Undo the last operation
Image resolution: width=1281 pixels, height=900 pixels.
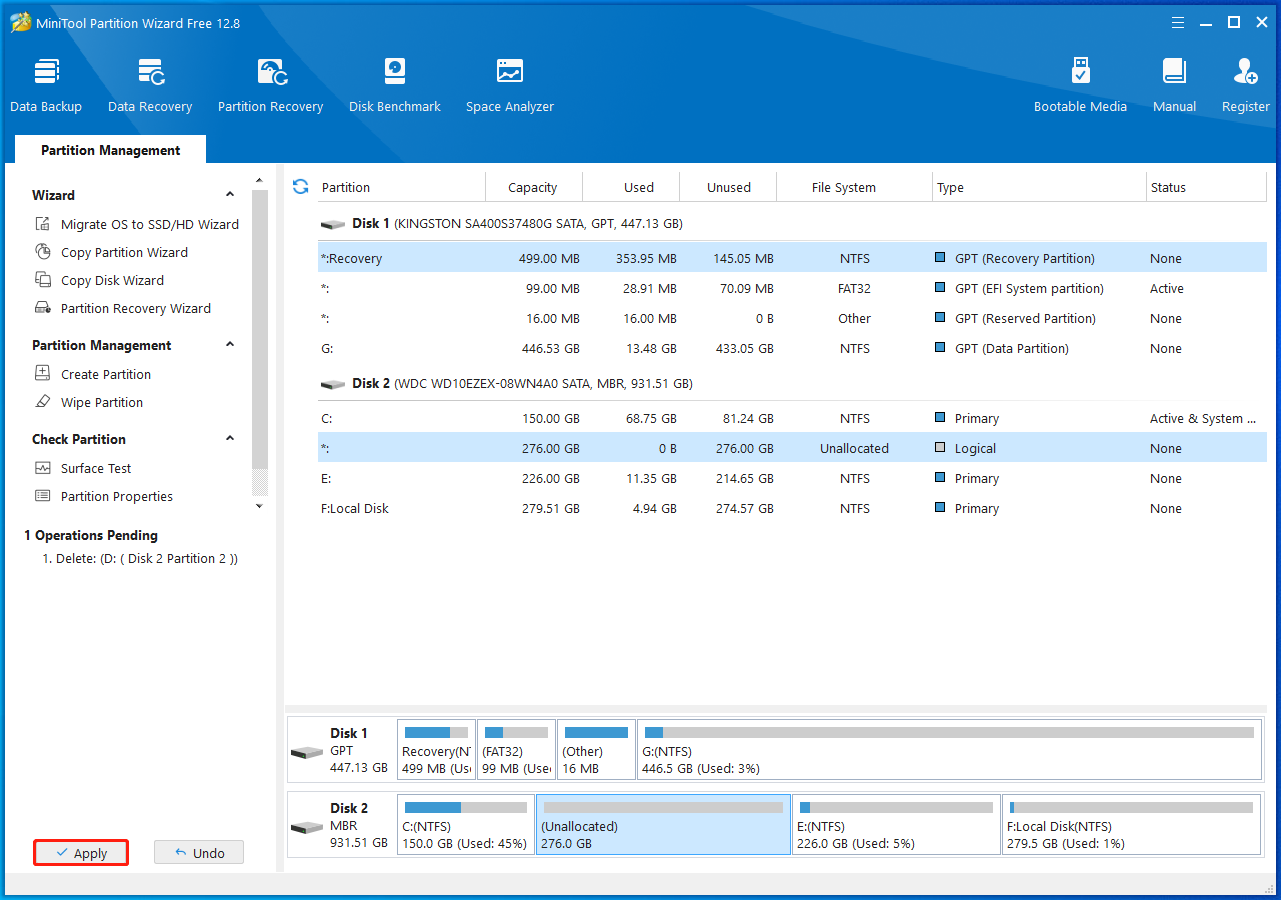pos(199,853)
